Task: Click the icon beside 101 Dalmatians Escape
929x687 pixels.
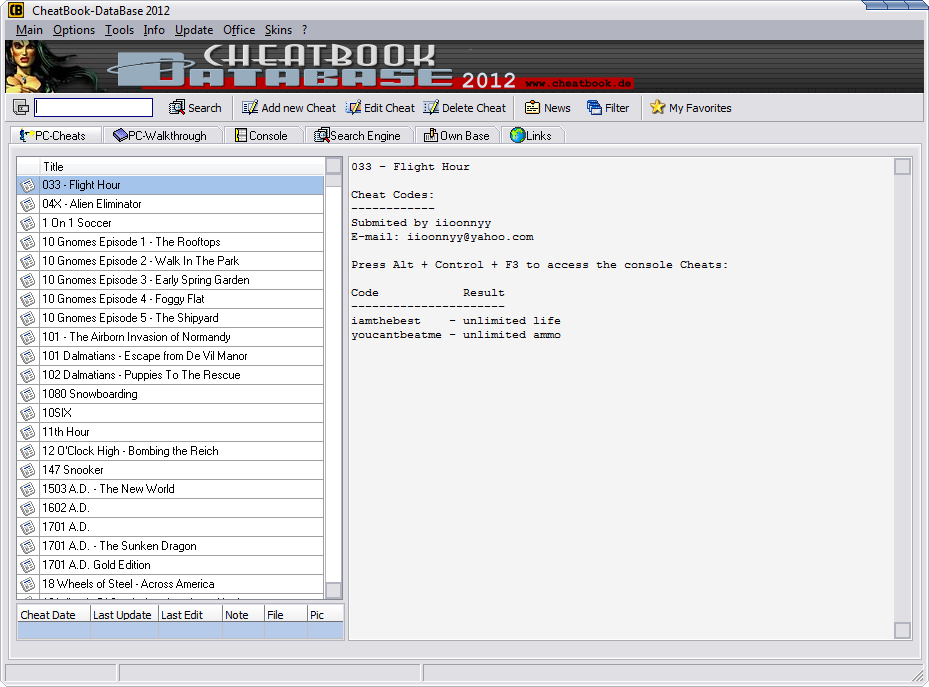Action: [28, 356]
